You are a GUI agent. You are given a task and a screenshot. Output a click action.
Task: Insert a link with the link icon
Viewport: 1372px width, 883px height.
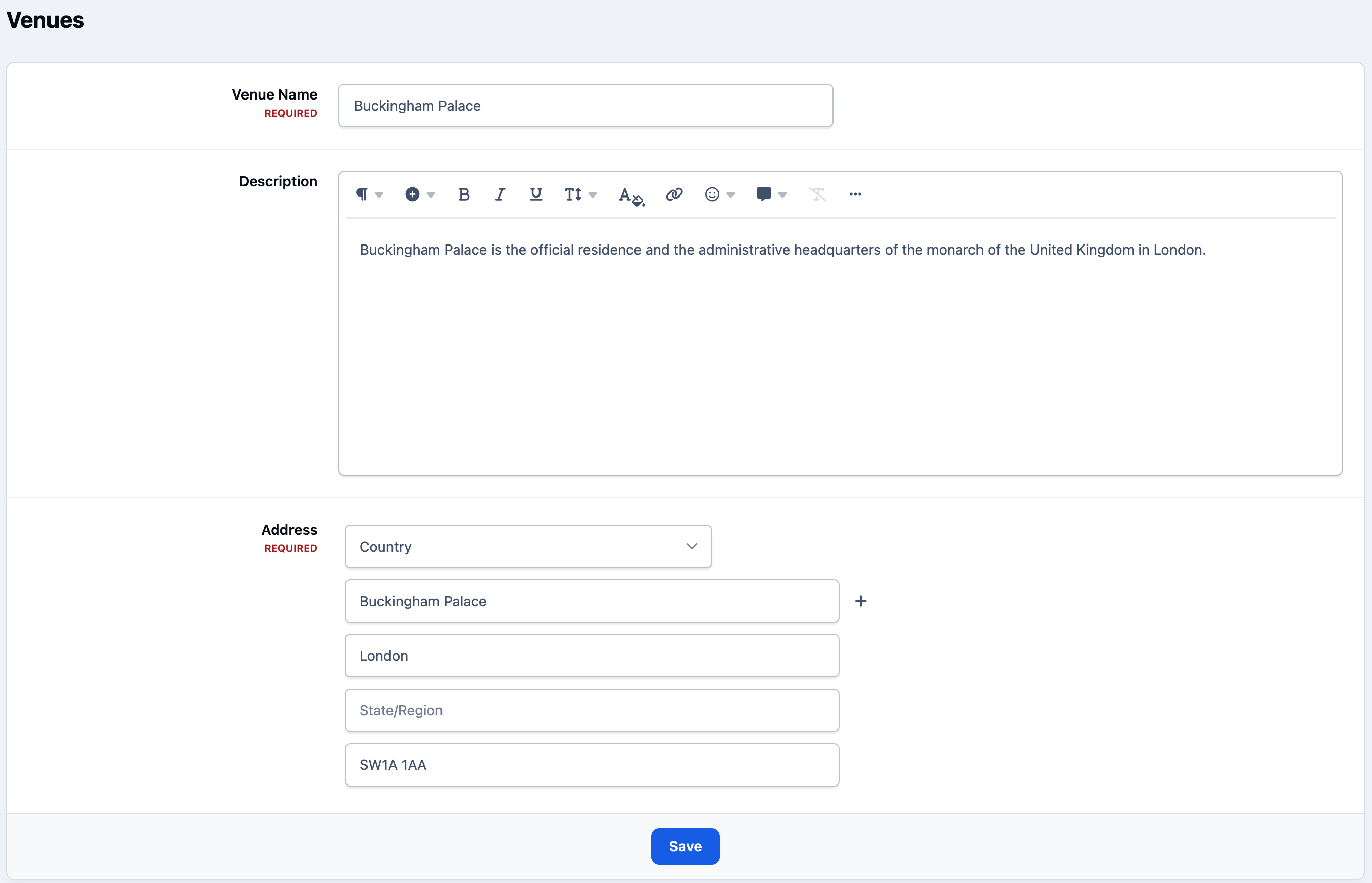[x=674, y=194]
